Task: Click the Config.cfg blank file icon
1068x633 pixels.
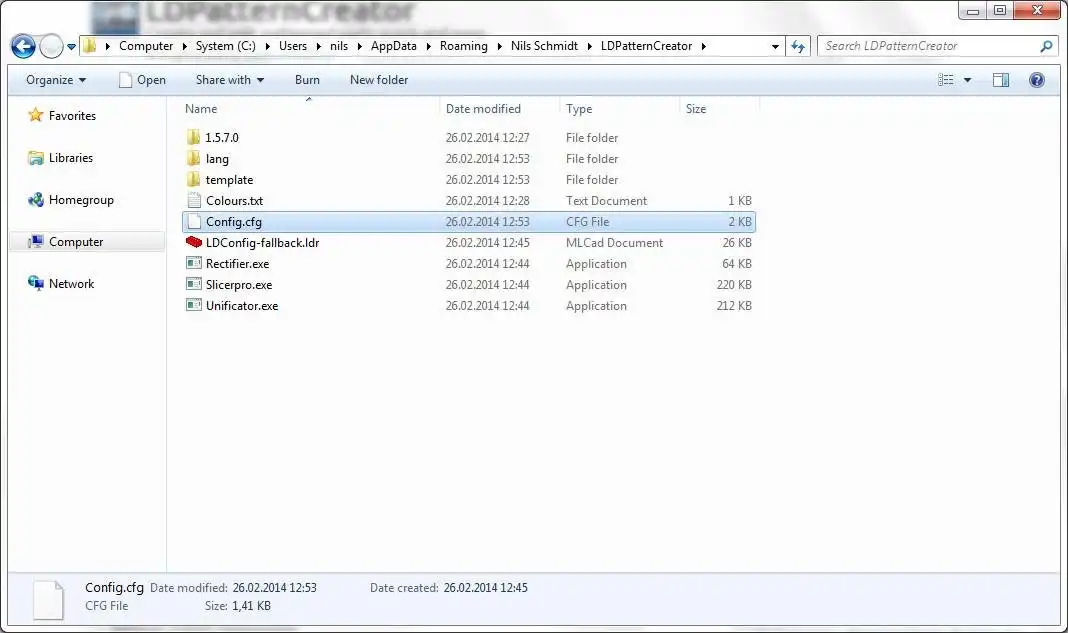Action: [x=194, y=221]
